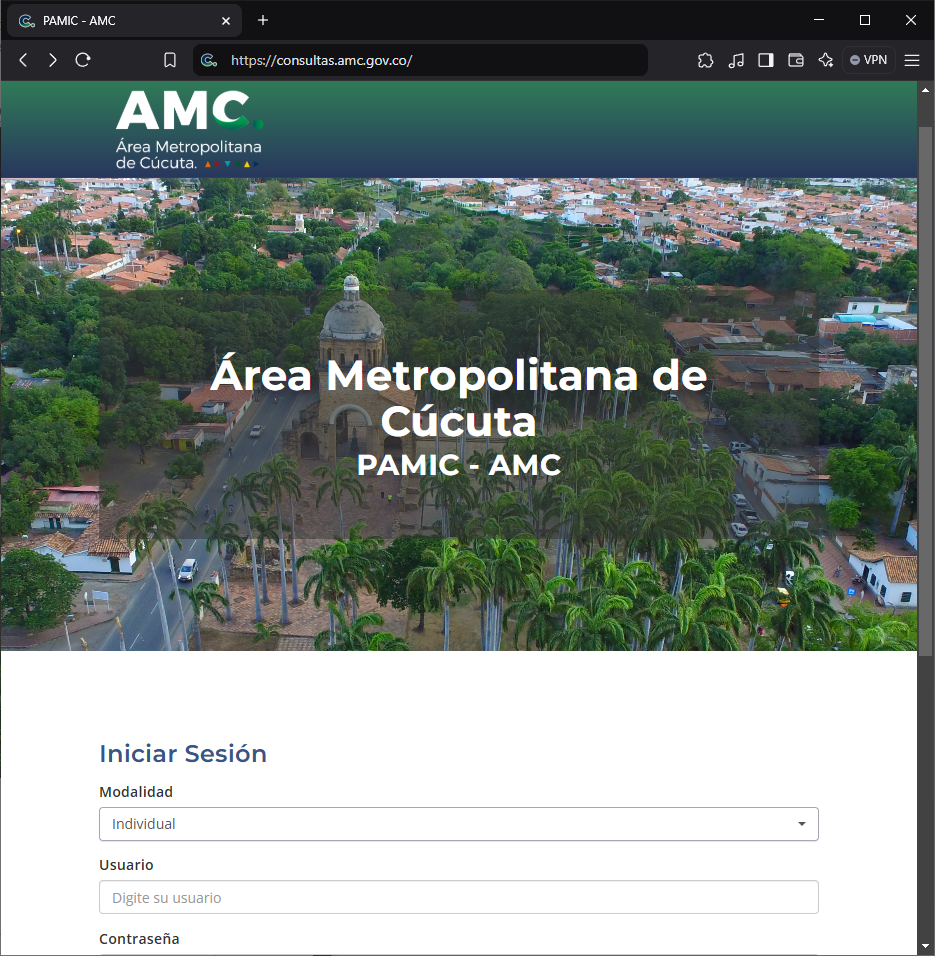This screenshot has width=935, height=956.
Task: Open the media music note icon
Action: (736, 60)
